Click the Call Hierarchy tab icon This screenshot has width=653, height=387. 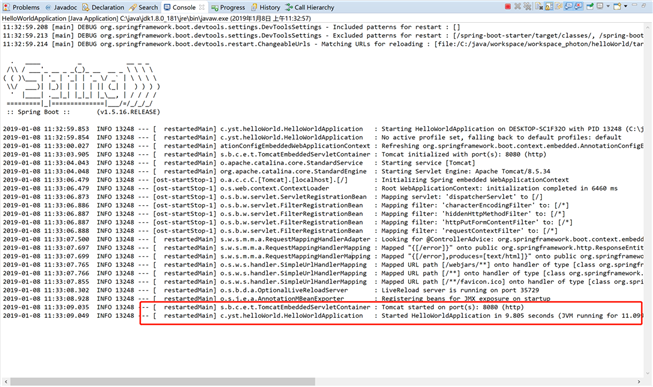click(x=289, y=7)
